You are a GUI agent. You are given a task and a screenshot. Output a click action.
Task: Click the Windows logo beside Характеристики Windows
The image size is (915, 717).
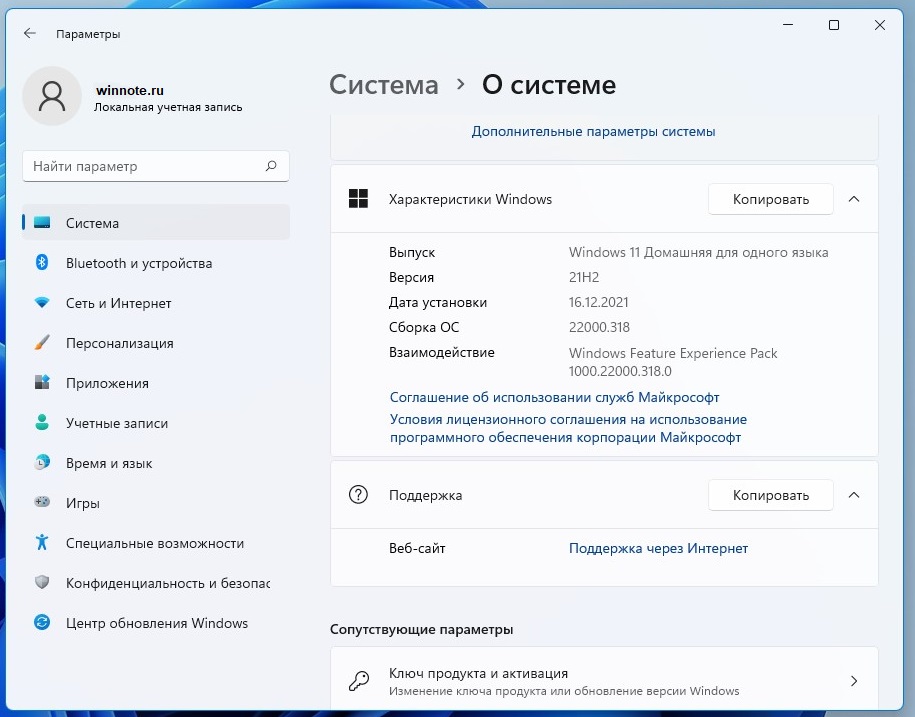[x=358, y=199]
